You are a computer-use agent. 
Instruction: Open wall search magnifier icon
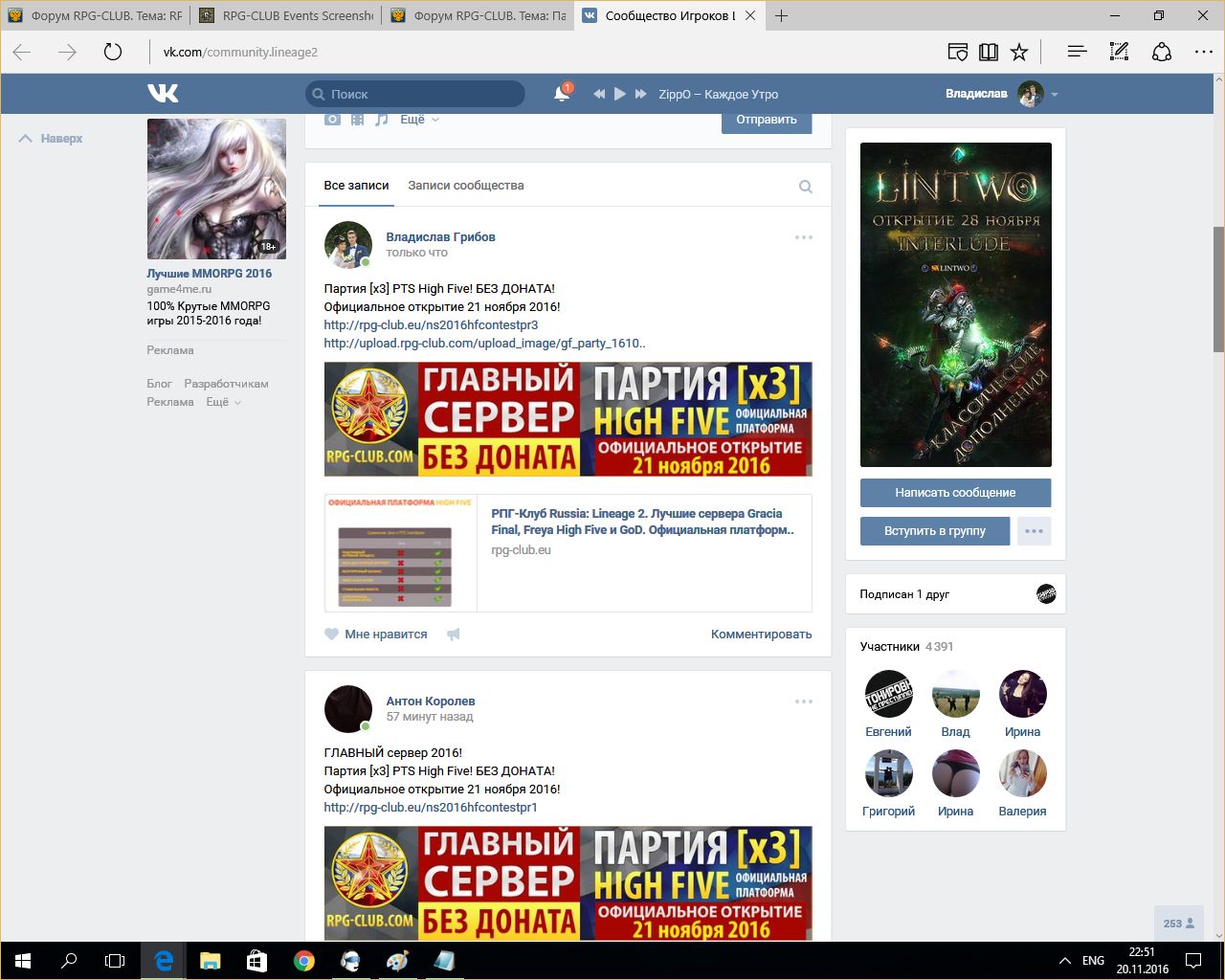tap(806, 187)
